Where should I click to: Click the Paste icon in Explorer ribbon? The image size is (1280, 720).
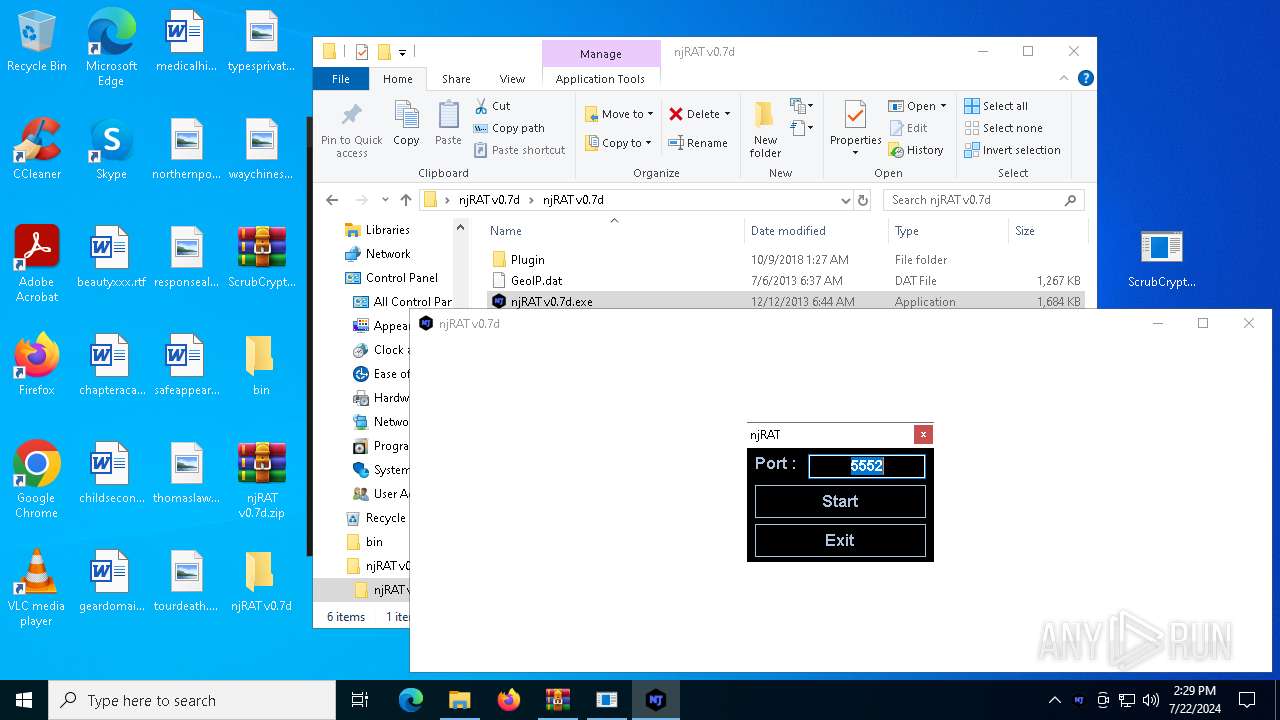tap(448, 124)
